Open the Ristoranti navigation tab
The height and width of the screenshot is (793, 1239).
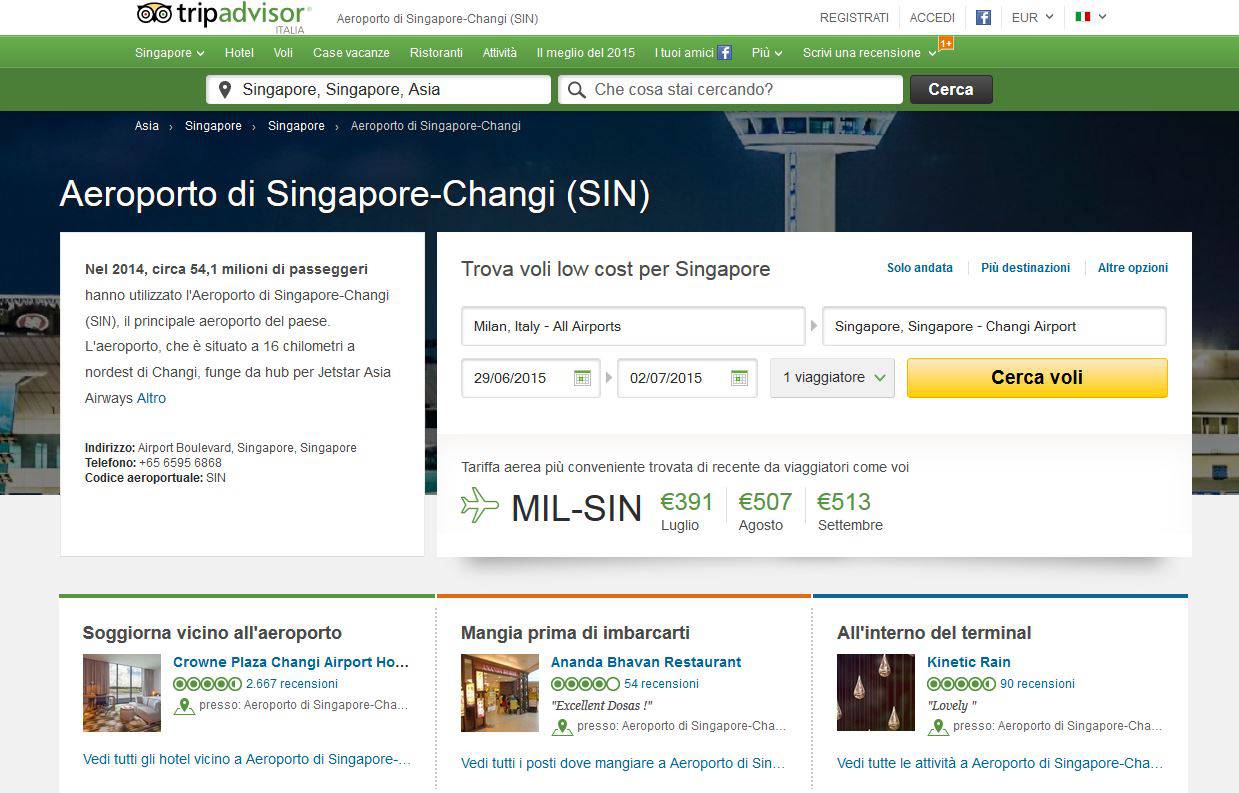[x=435, y=53]
